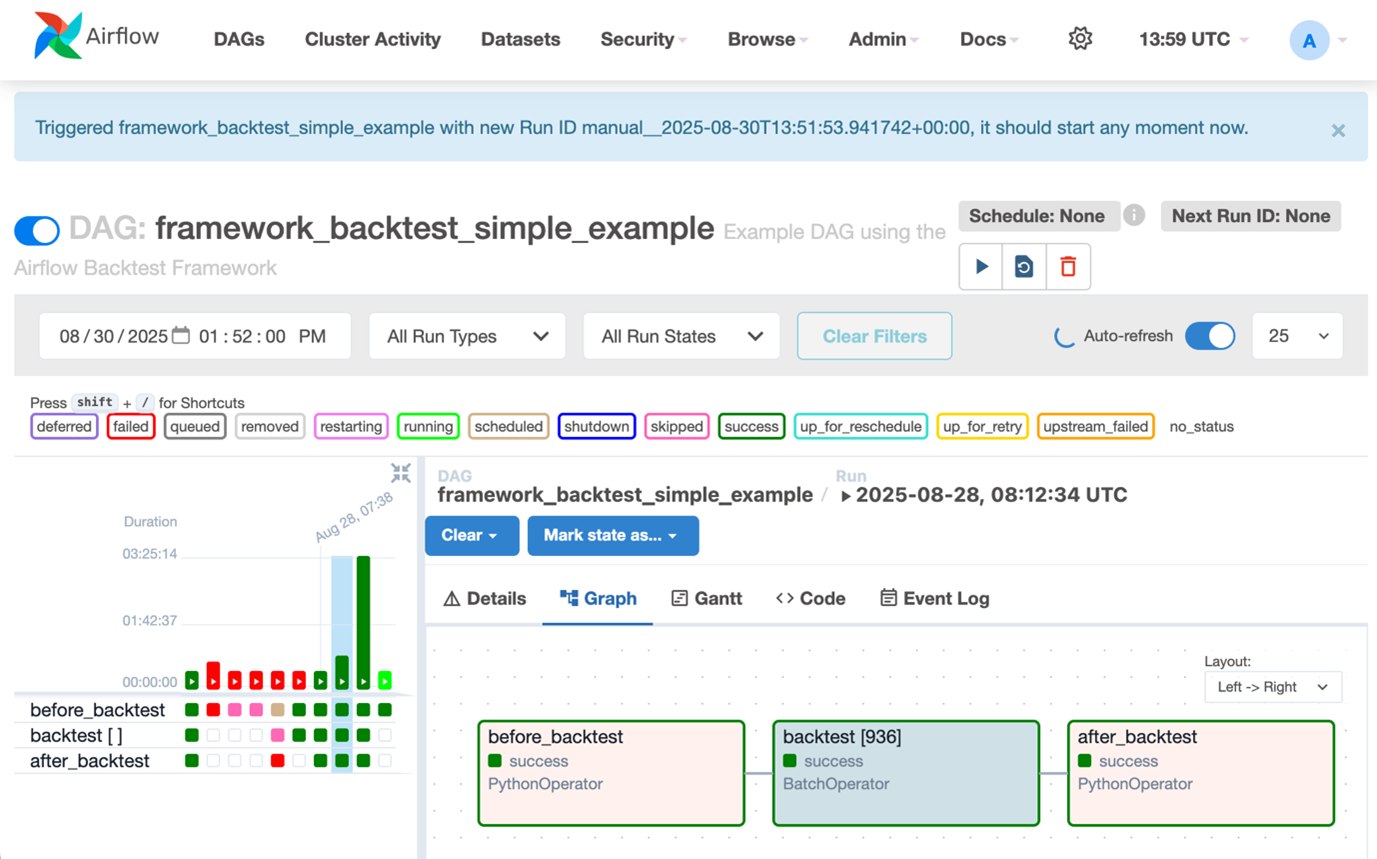Click the success legend tag
The height and width of the screenshot is (859, 1377).
tap(751, 427)
